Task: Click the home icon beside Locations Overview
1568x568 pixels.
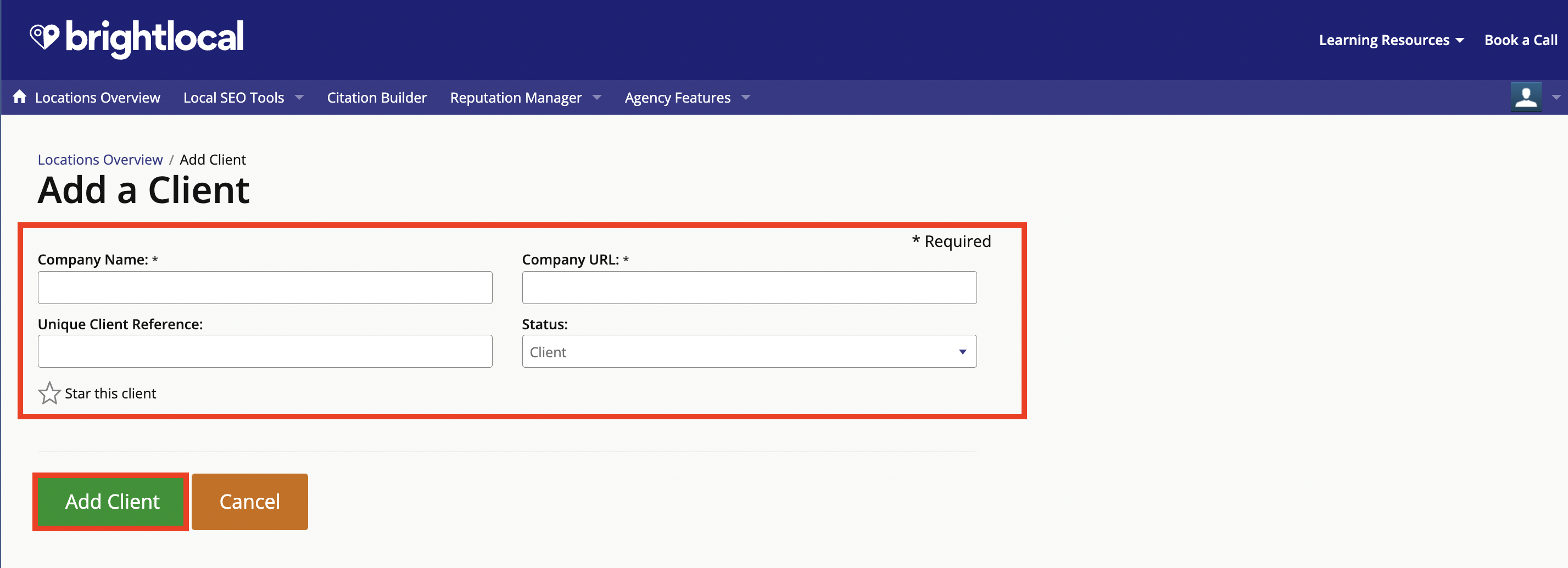Action: pos(19,97)
